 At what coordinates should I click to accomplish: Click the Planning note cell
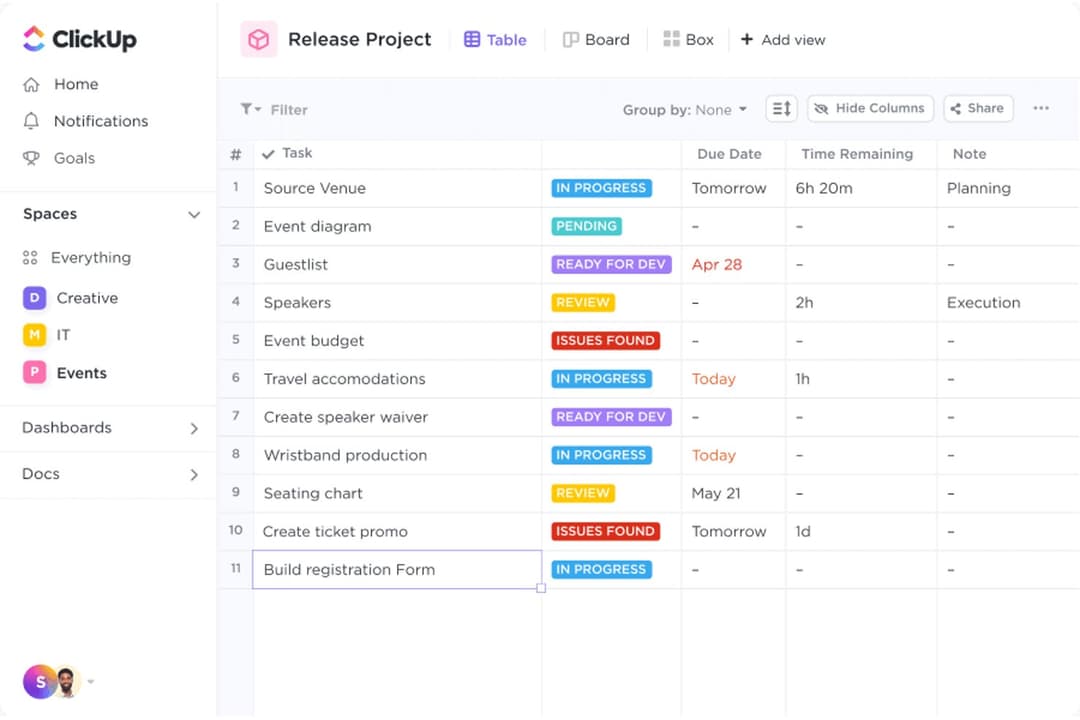[x=979, y=188]
